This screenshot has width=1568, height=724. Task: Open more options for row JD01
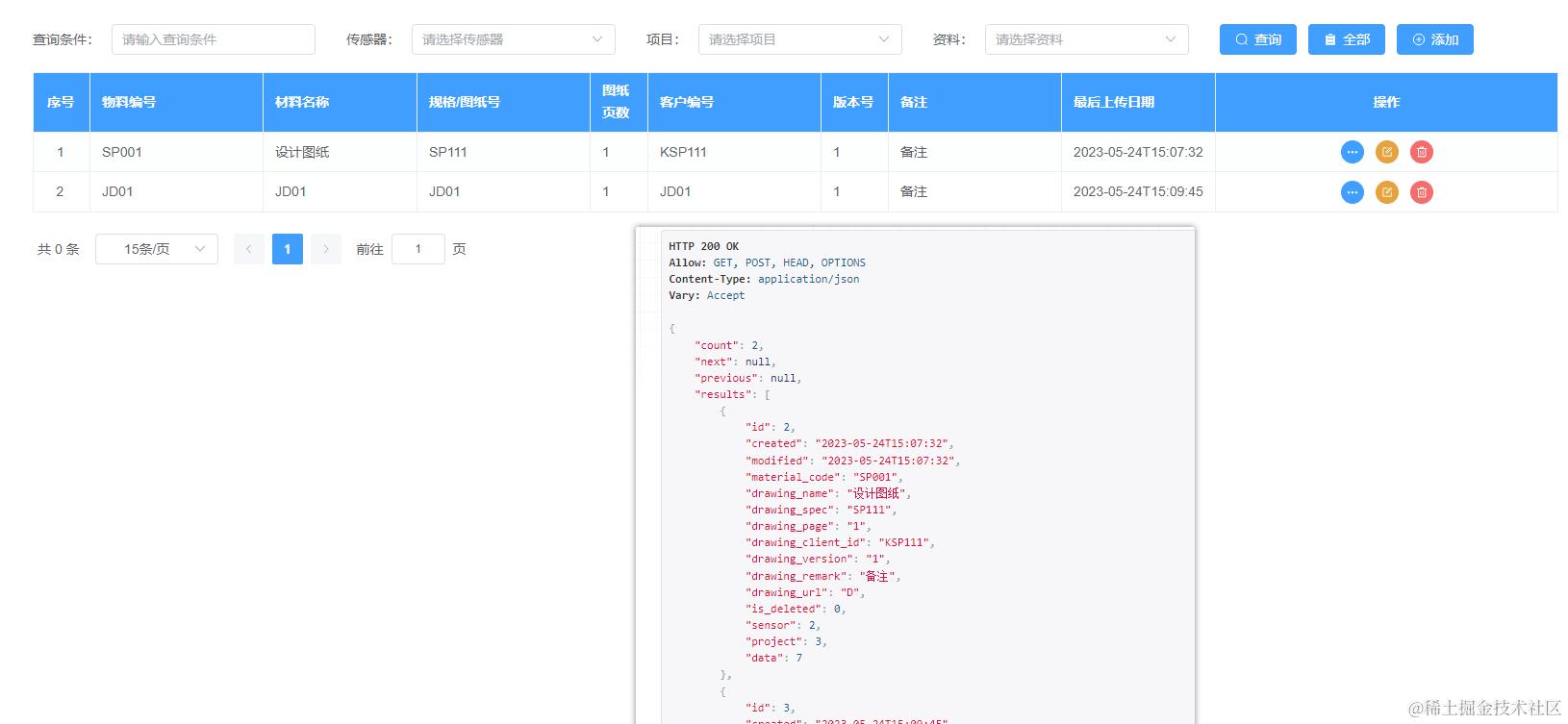1352,192
